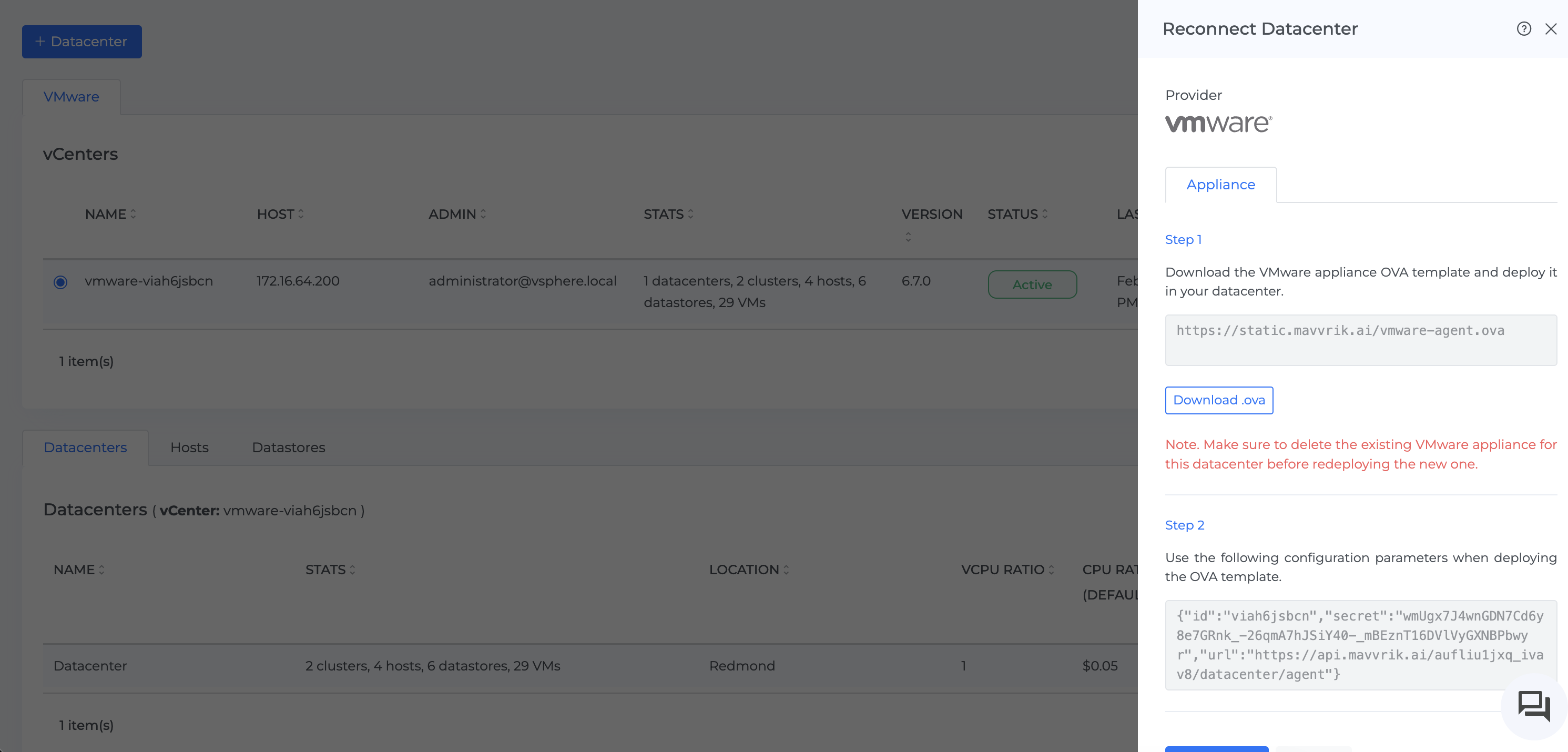1568x752 pixels.
Task: Close the Reconnect Datacenter panel
Action: [x=1550, y=28]
